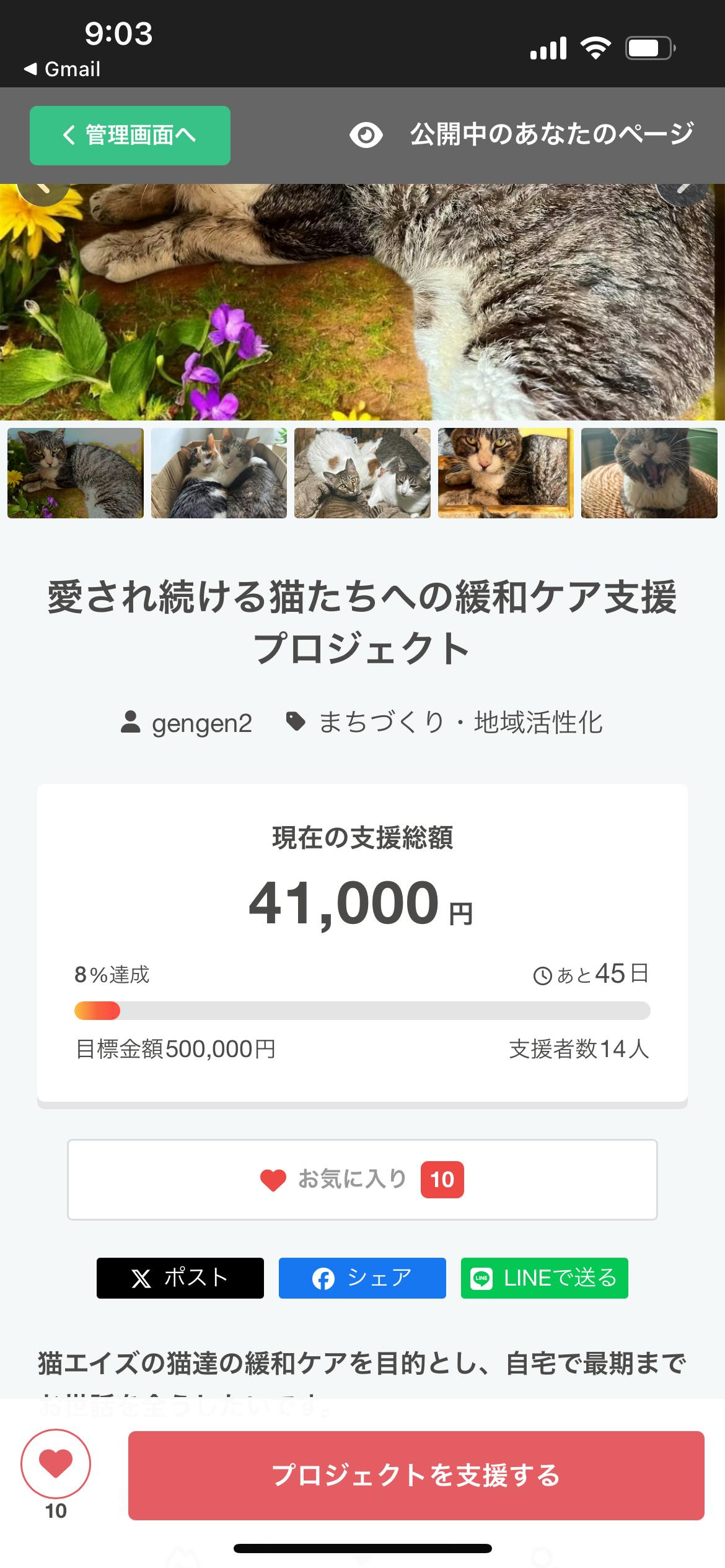
Task: Select thumbnail of cats in cardboard box
Action: point(219,473)
